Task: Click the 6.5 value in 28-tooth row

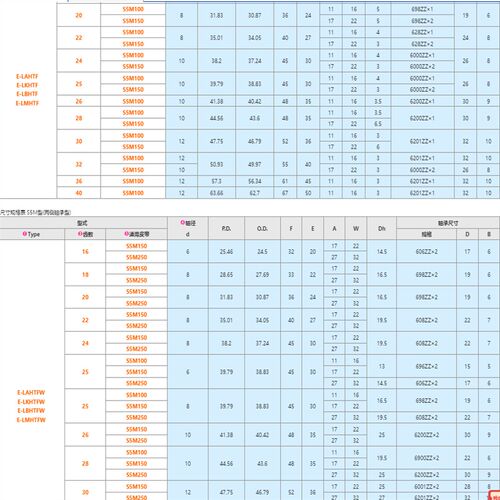Action: pyautogui.click(x=378, y=124)
